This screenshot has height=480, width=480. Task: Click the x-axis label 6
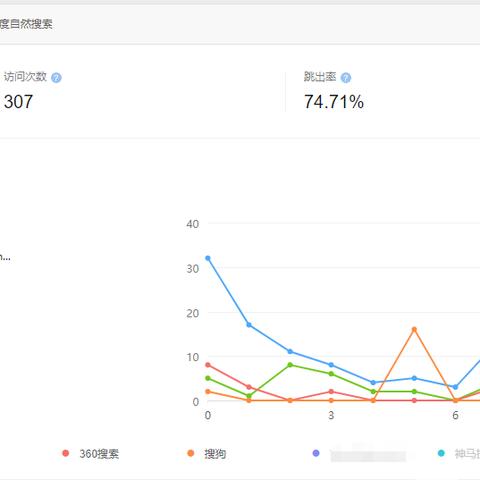coord(455,415)
